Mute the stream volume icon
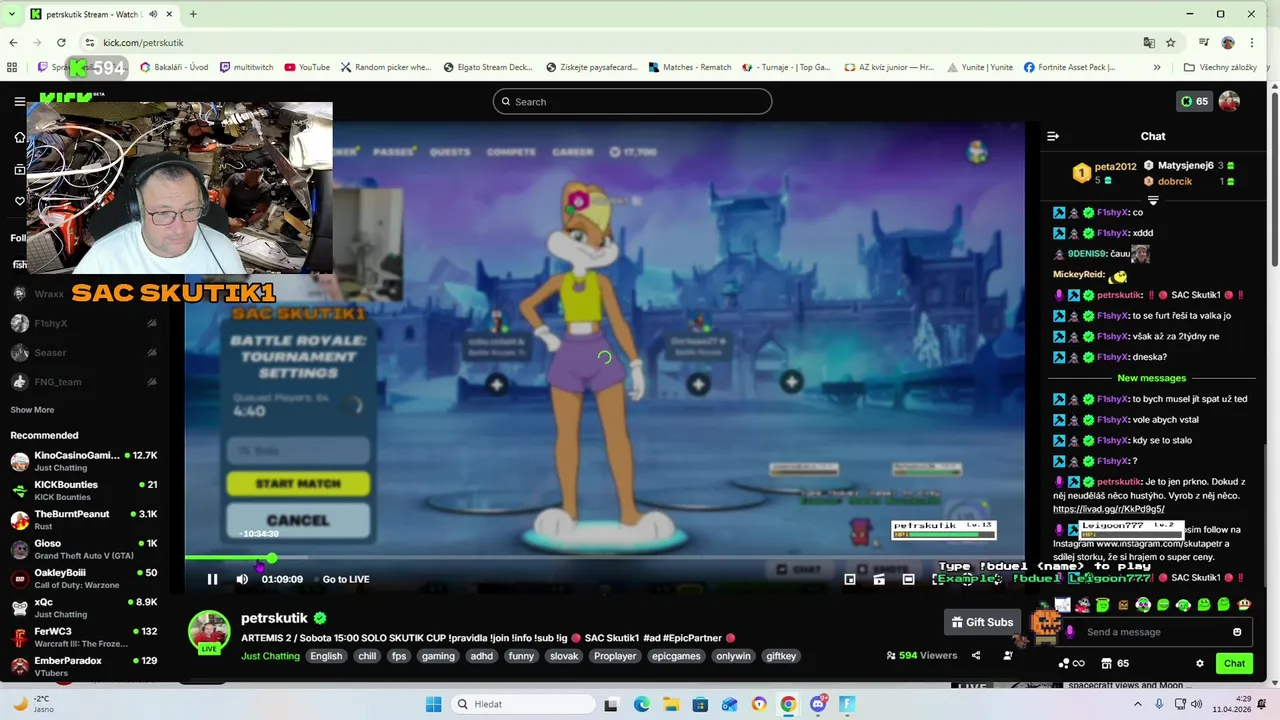 242,579
